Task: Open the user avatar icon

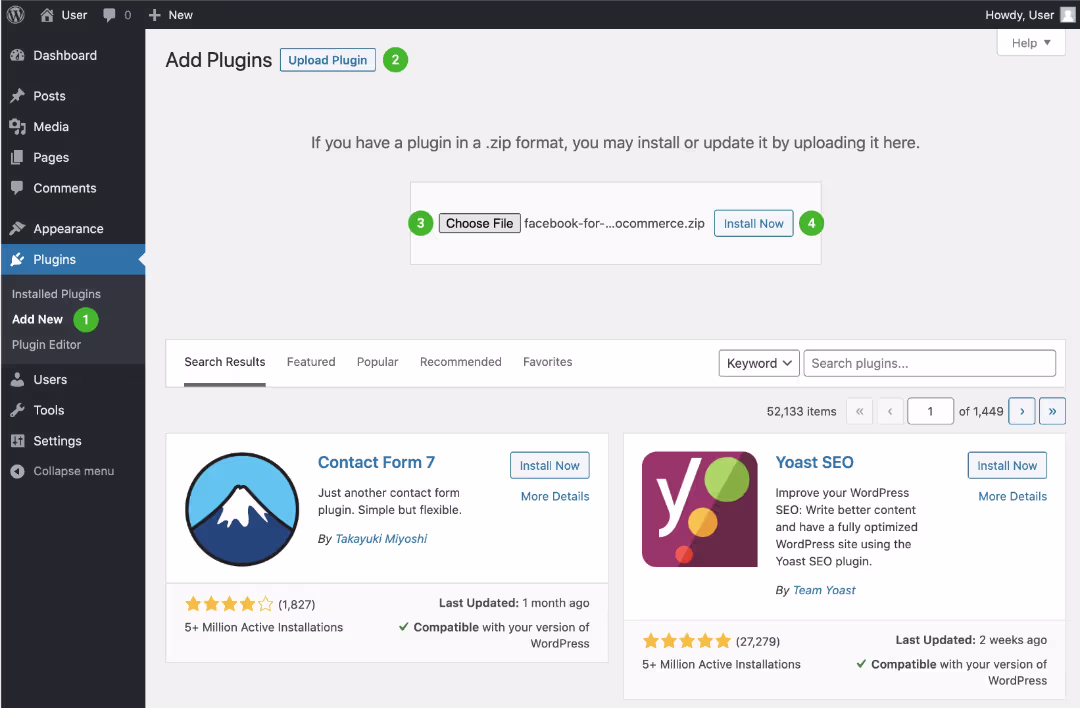Action: [1067, 15]
